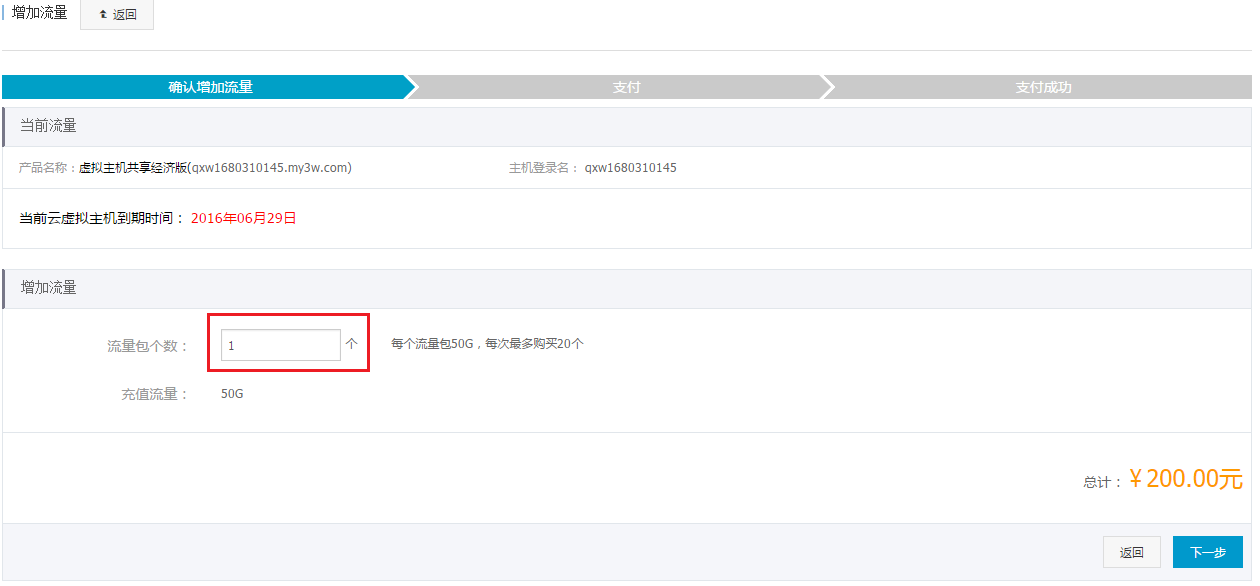Click the 当前流量 section header
This screenshot has height=586, width=1260.
pyautogui.click(x=49, y=126)
